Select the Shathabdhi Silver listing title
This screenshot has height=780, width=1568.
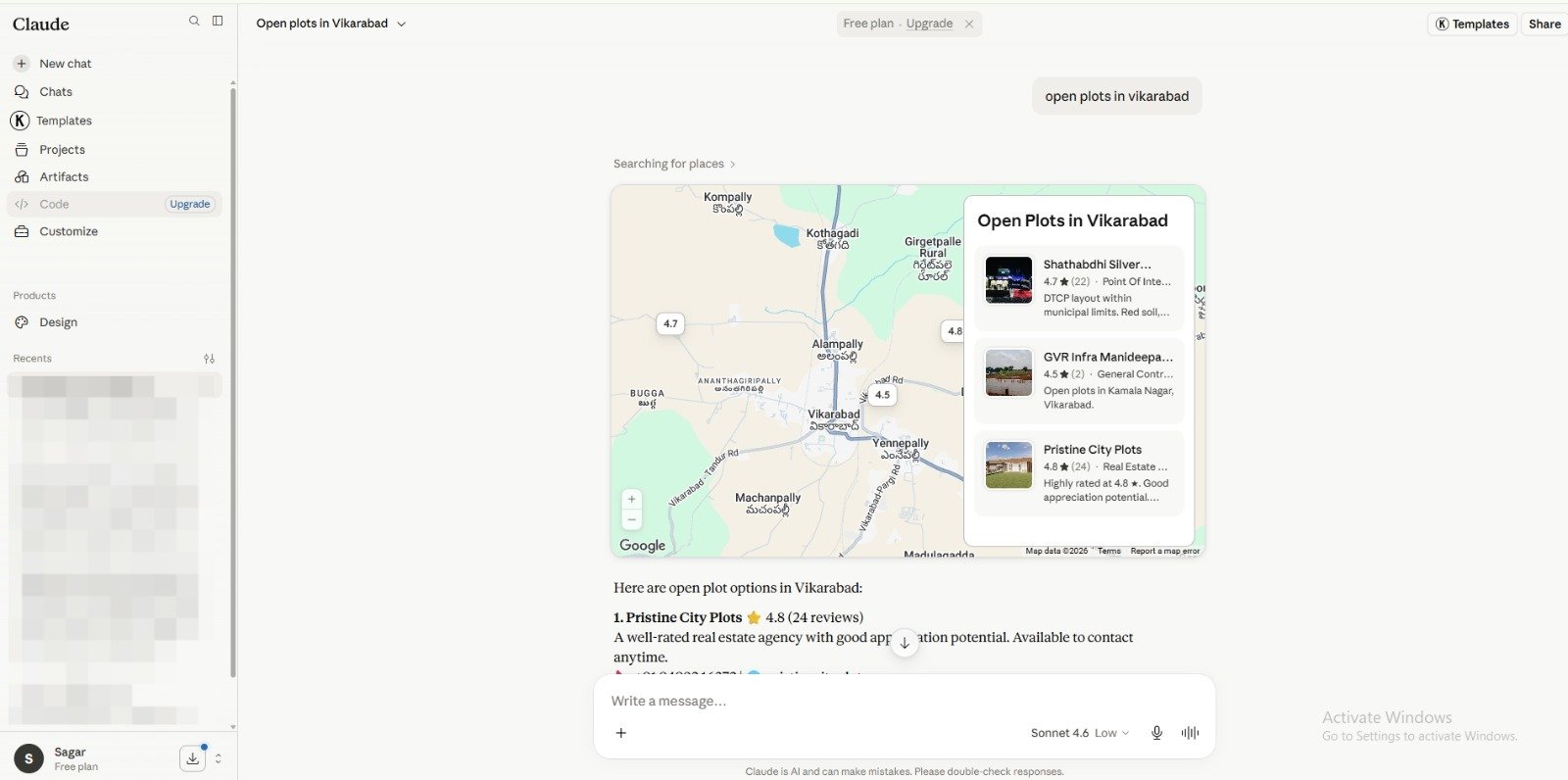(x=1098, y=265)
